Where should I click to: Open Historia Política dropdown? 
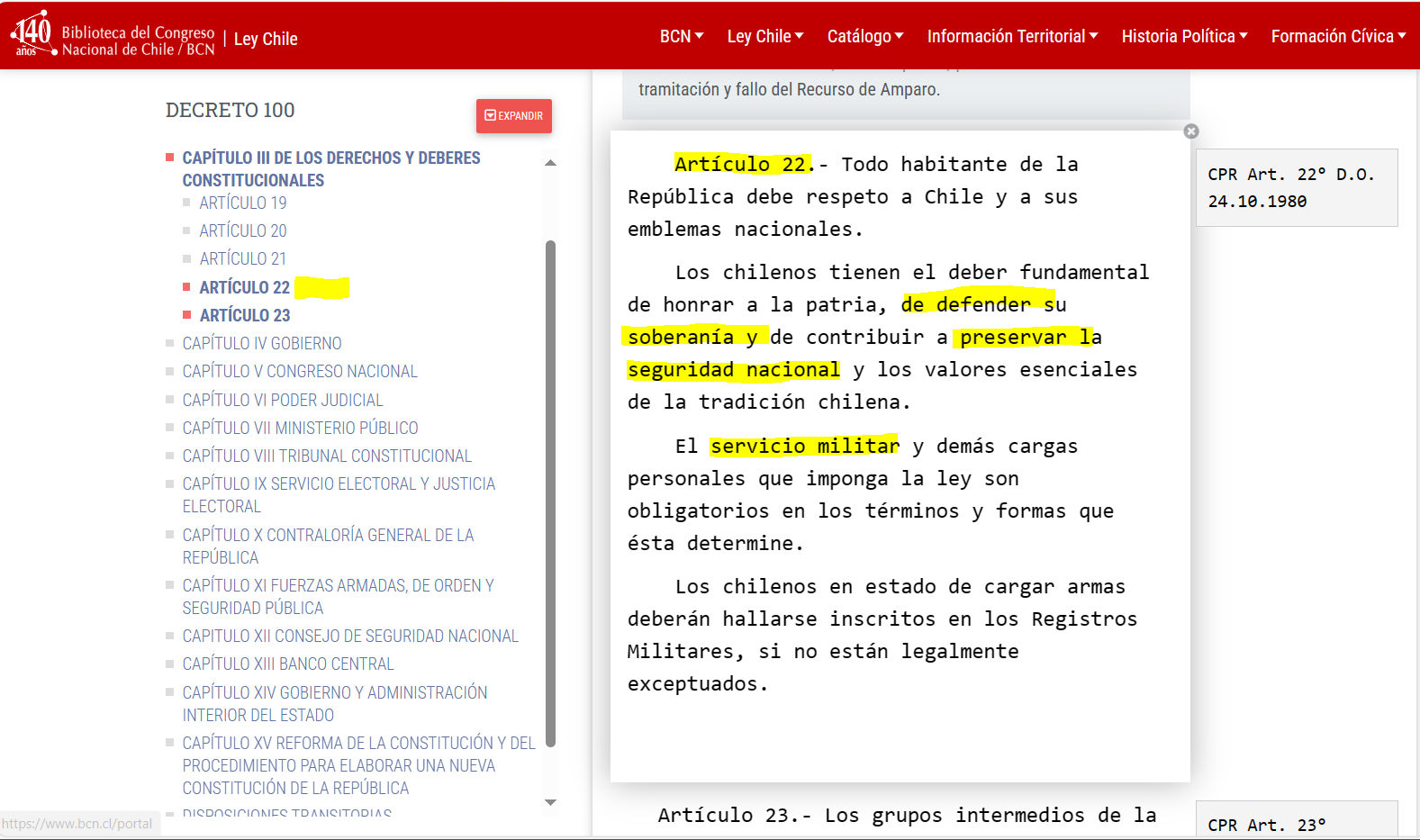point(1185,36)
